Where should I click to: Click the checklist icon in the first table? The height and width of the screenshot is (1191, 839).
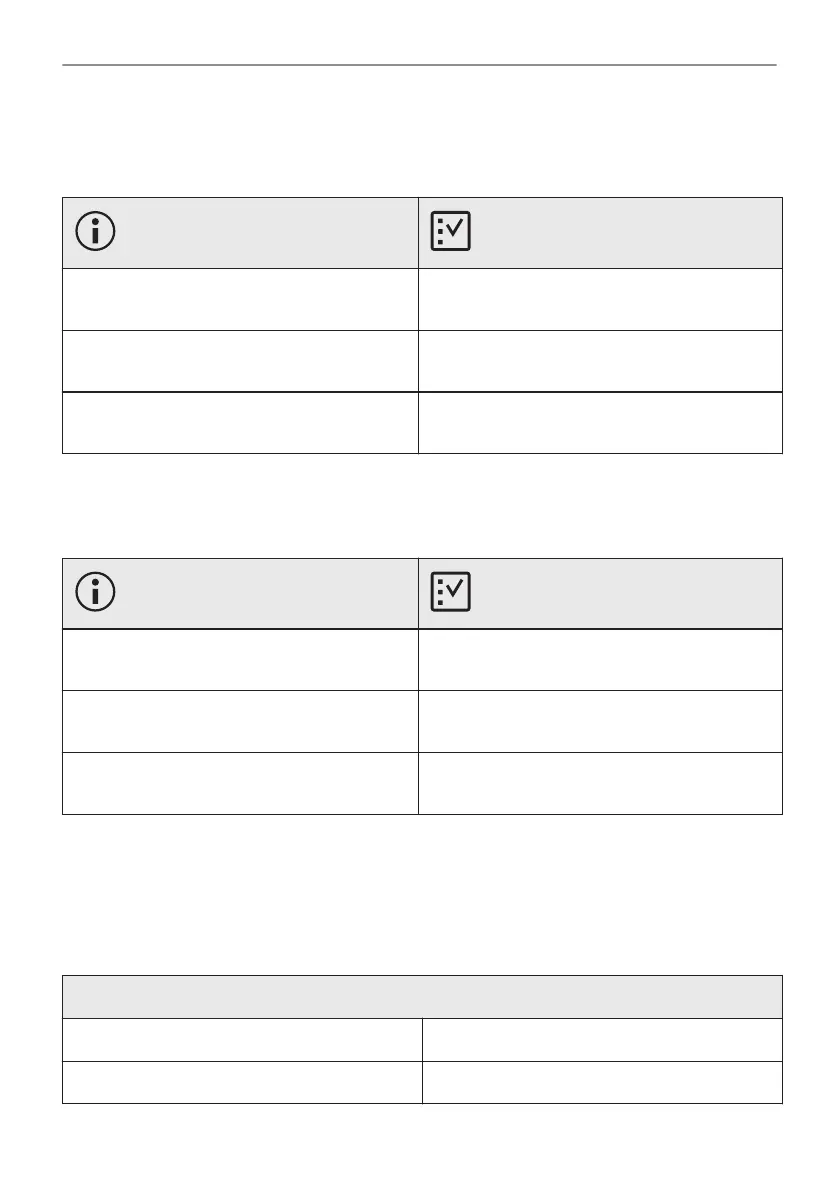[450, 232]
